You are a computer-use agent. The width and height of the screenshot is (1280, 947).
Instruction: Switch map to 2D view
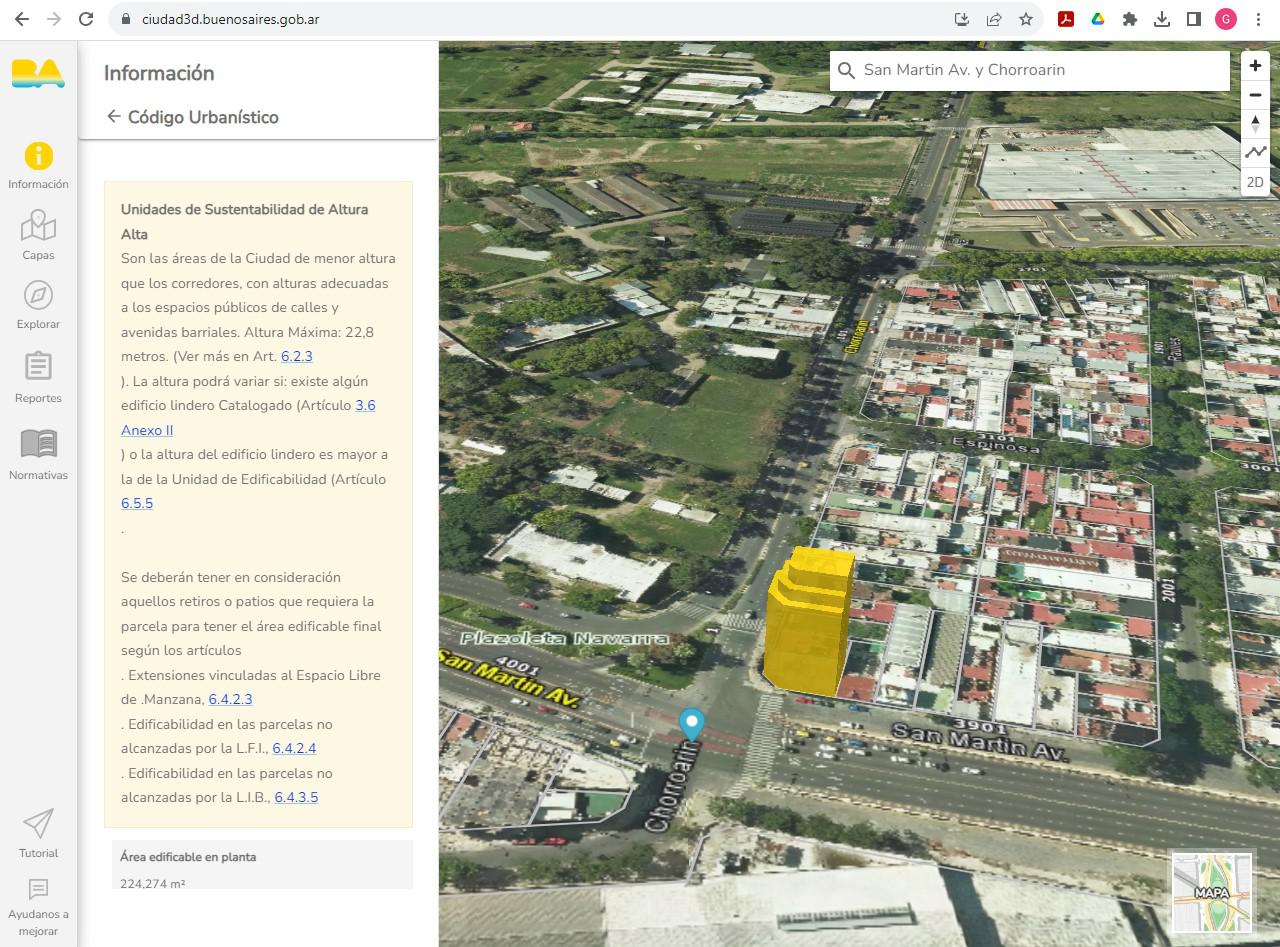pyautogui.click(x=1255, y=182)
